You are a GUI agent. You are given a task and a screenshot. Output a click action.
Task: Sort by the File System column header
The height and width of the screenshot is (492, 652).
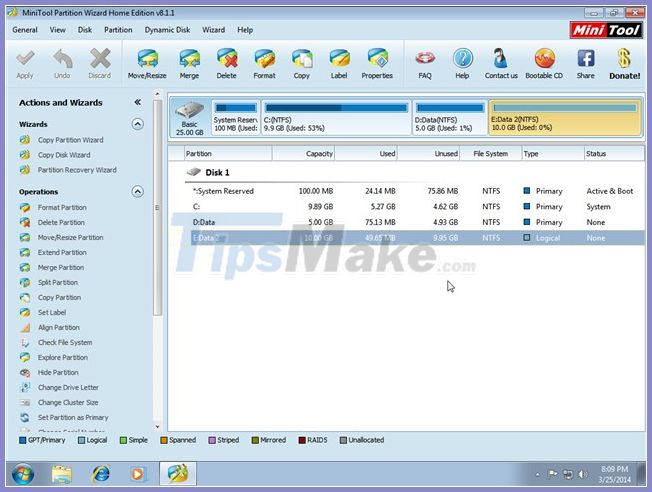point(491,153)
